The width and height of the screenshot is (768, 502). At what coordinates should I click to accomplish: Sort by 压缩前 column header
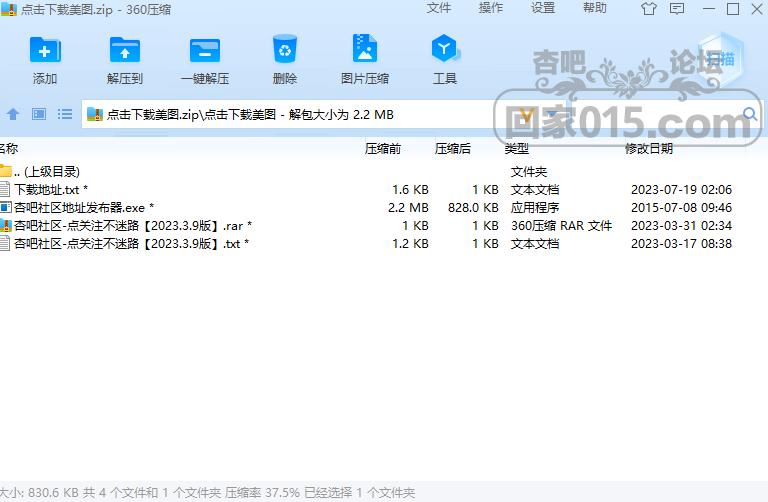[383, 148]
